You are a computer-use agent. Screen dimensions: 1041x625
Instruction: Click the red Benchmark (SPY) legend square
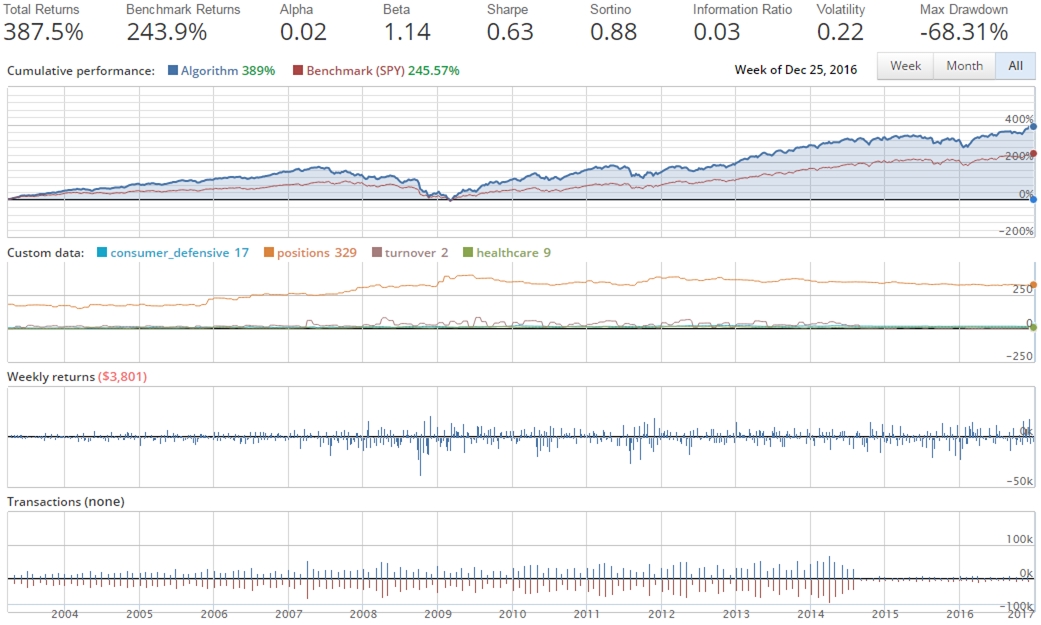coord(298,70)
